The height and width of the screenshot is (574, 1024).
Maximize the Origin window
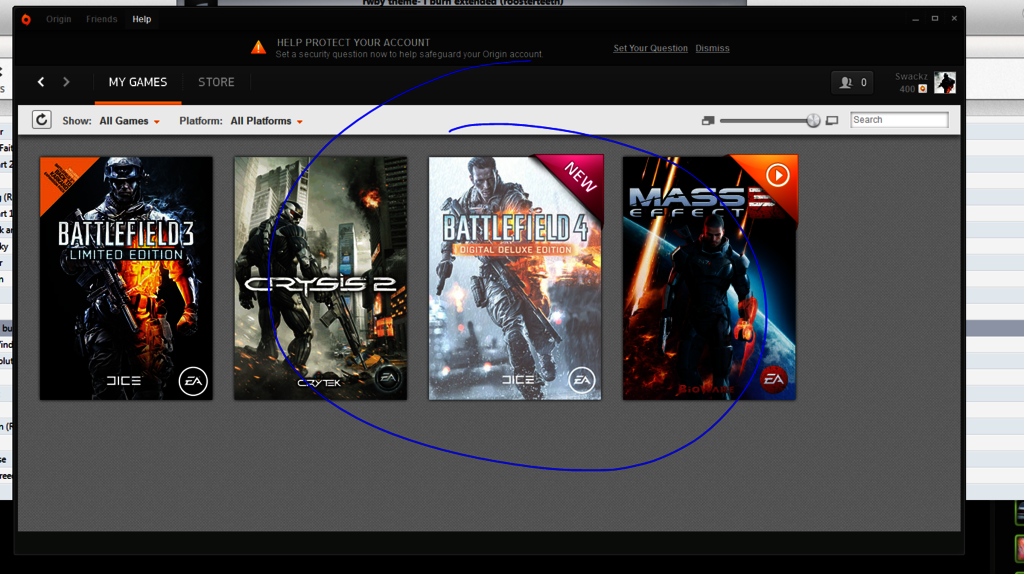click(935, 19)
